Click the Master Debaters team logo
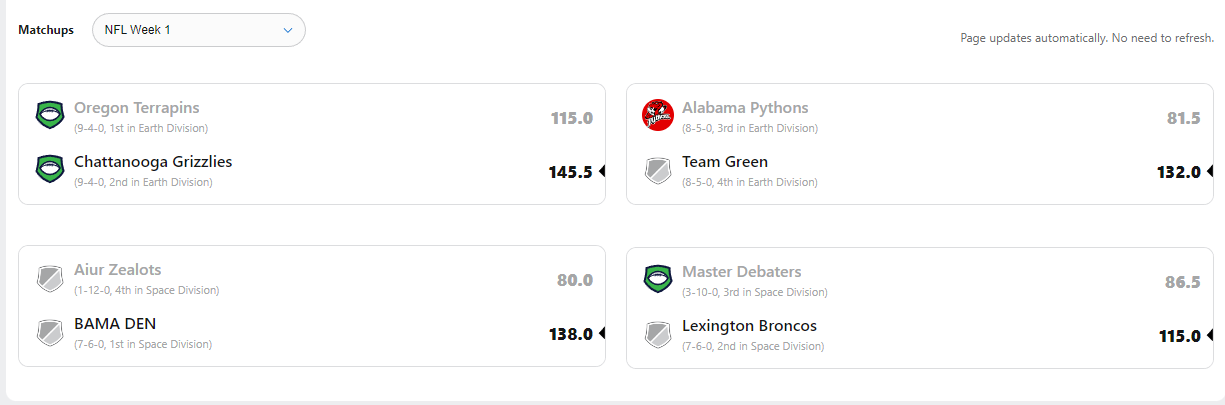The height and width of the screenshot is (405, 1225). (x=658, y=279)
